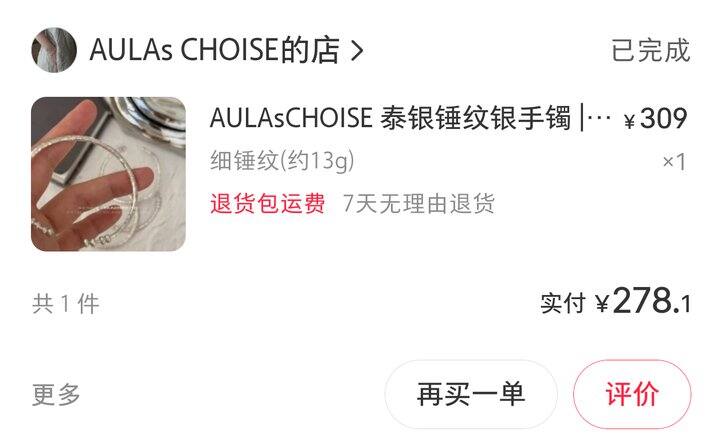The image size is (720, 448).
Task: Tap the AULAs CHOISE store avatar
Action: click(54, 50)
